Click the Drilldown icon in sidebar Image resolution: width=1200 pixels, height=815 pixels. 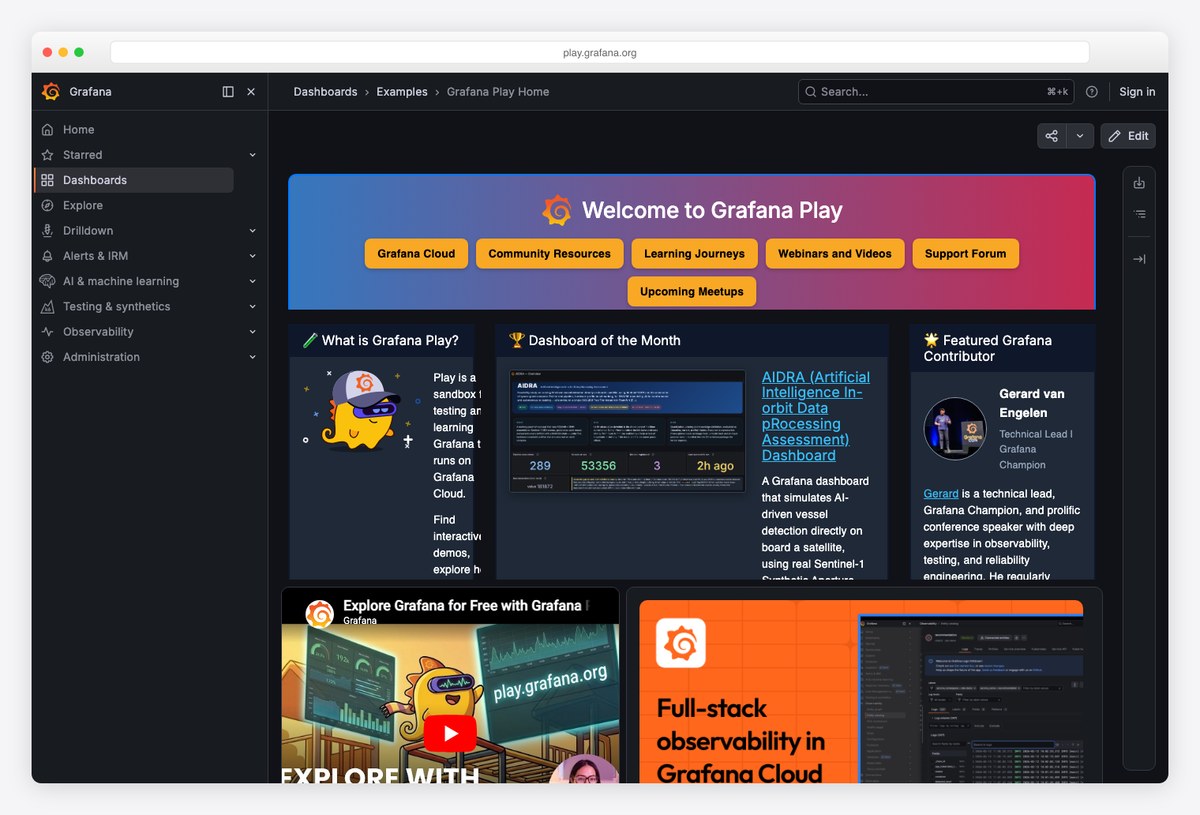tap(47, 231)
